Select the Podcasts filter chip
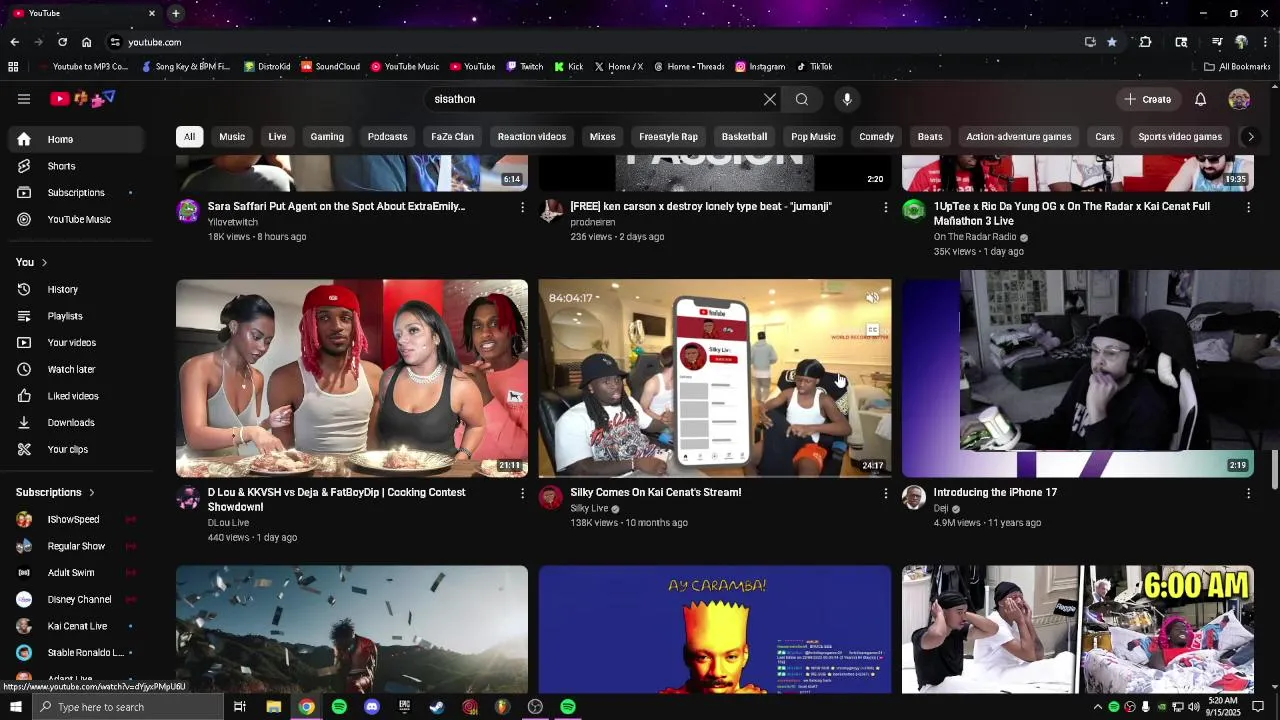 tap(387, 136)
